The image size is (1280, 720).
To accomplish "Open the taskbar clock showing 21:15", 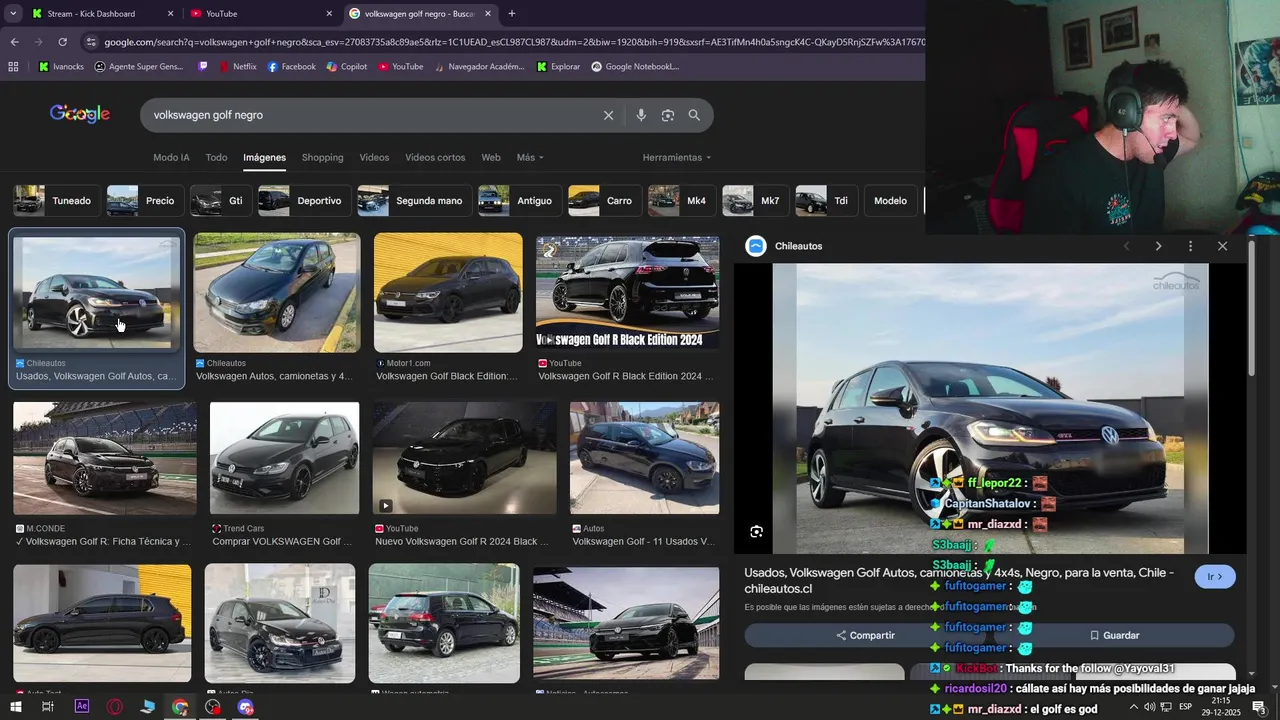I will (x=1221, y=707).
